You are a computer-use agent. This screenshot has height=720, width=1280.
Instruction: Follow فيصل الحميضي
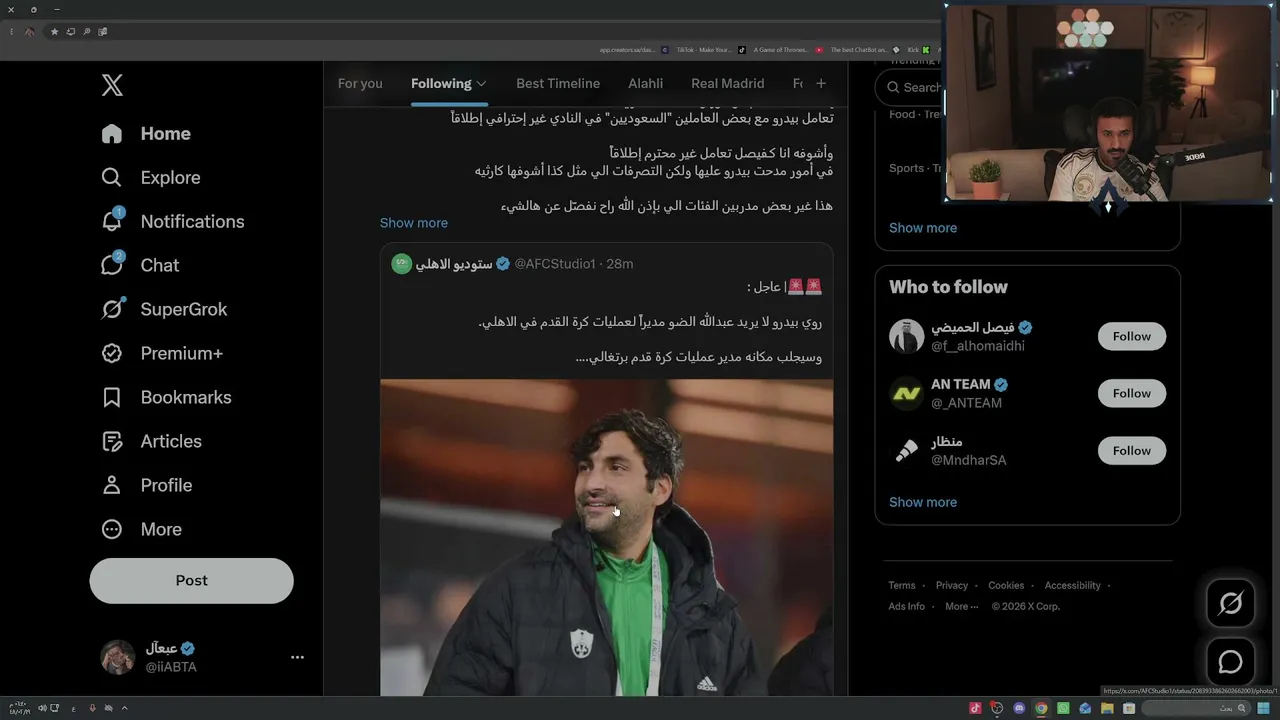click(1132, 337)
